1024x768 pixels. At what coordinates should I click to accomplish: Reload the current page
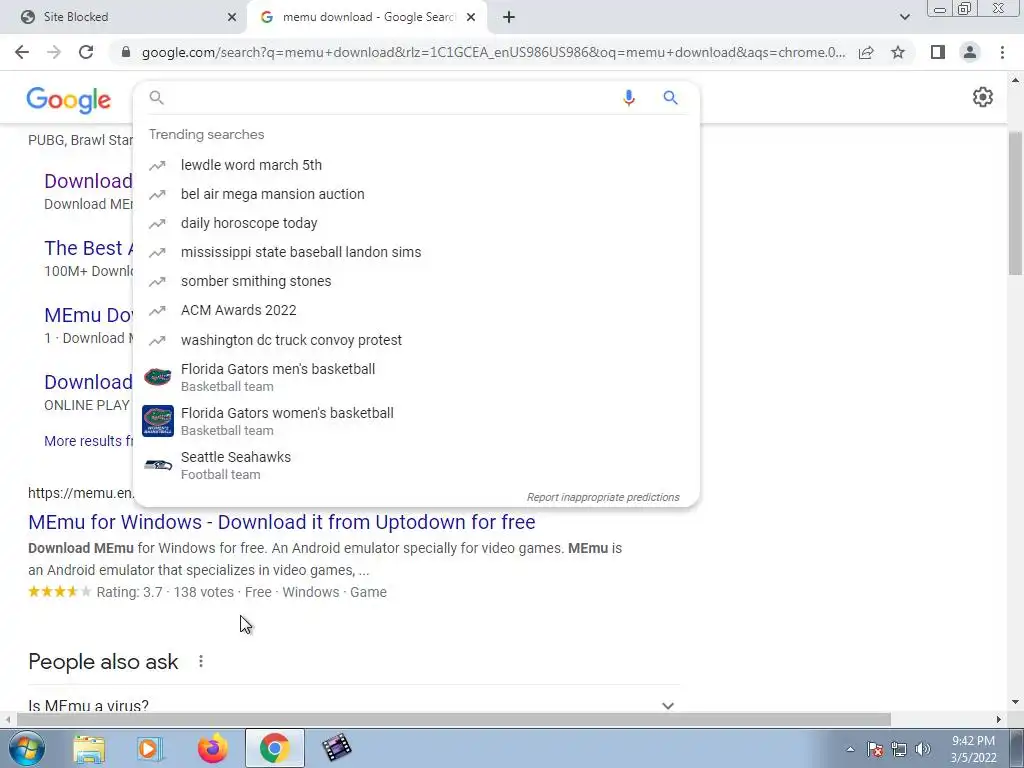click(86, 52)
